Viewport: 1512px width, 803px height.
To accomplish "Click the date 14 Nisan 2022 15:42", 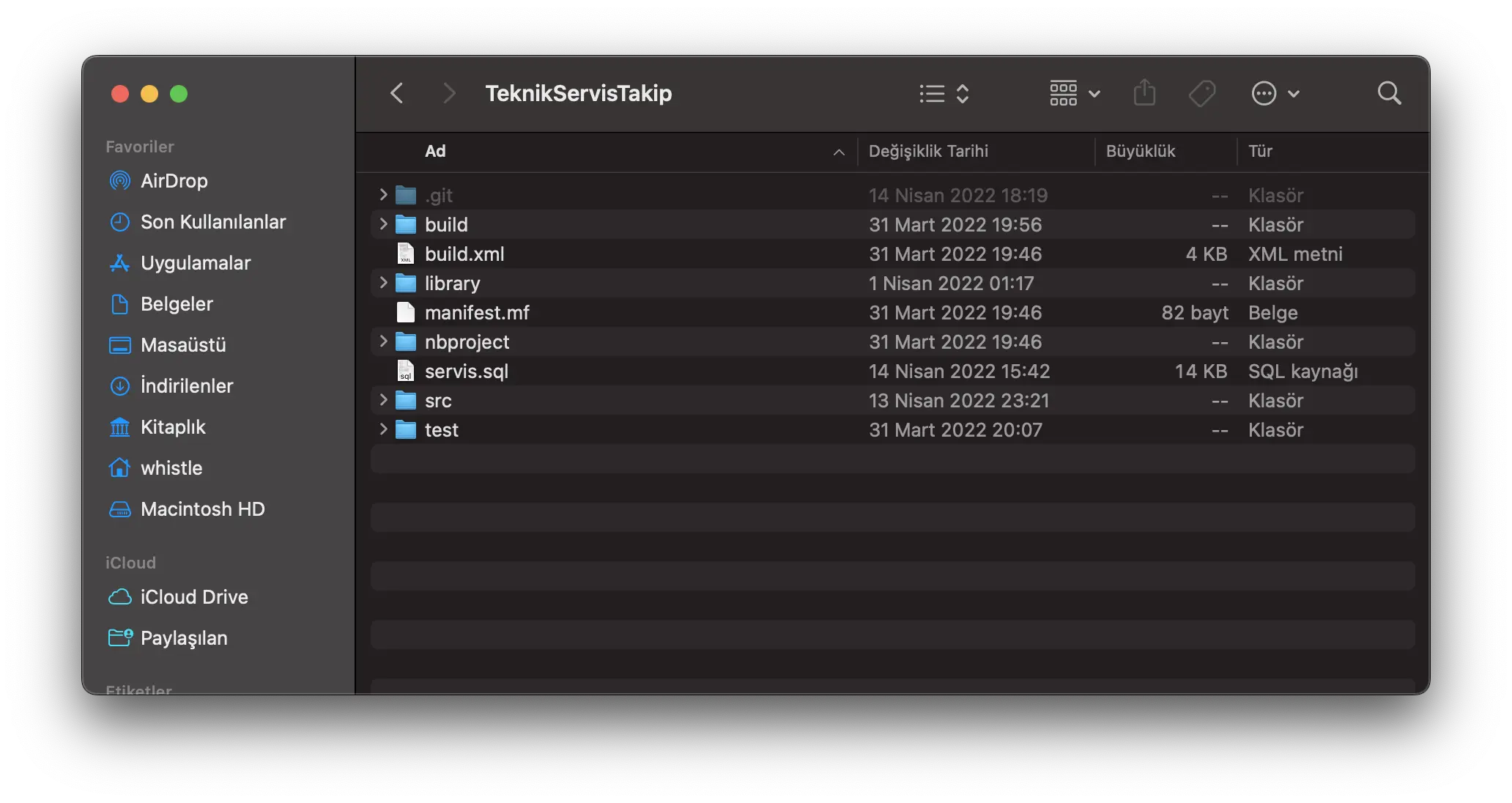I will tap(959, 371).
